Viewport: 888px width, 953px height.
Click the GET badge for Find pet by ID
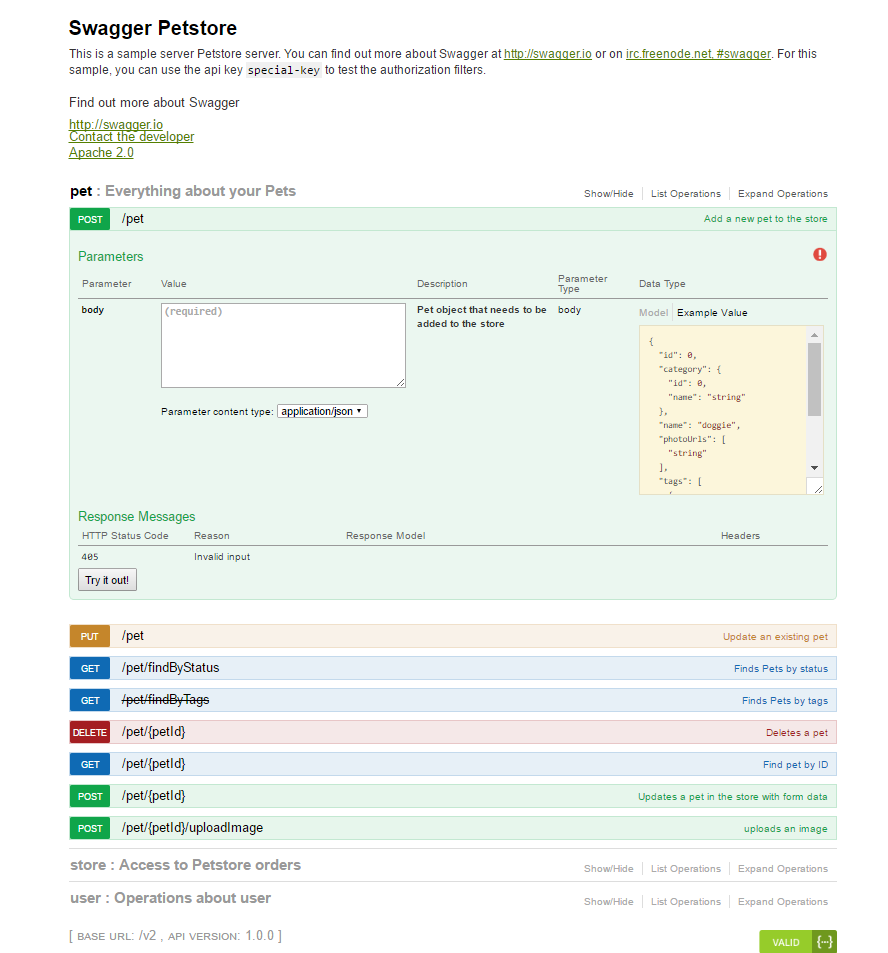point(89,763)
